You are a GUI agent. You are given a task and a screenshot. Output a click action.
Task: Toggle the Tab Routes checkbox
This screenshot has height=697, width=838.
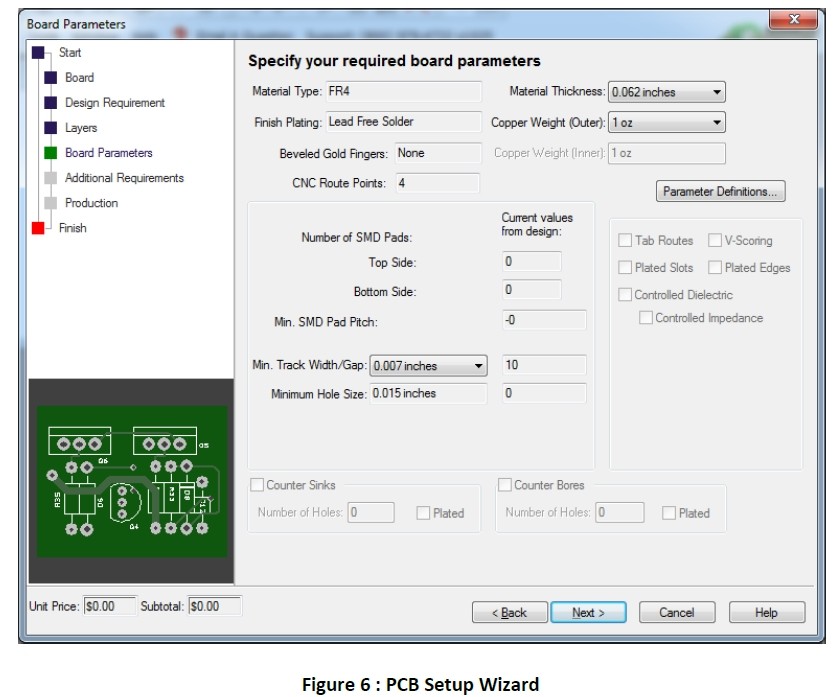point(625,241)
